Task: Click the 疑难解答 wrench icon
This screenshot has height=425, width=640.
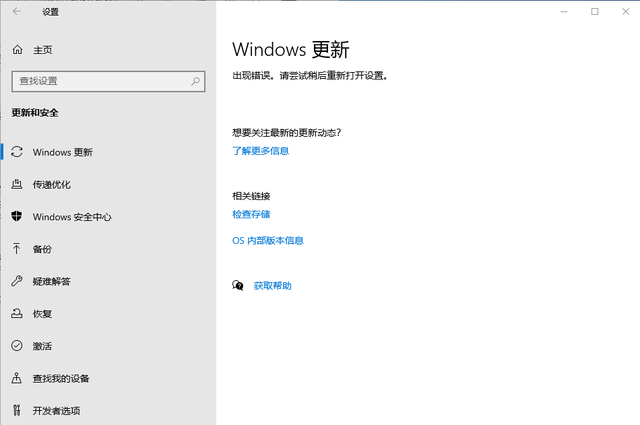Action: pos(17,281)
